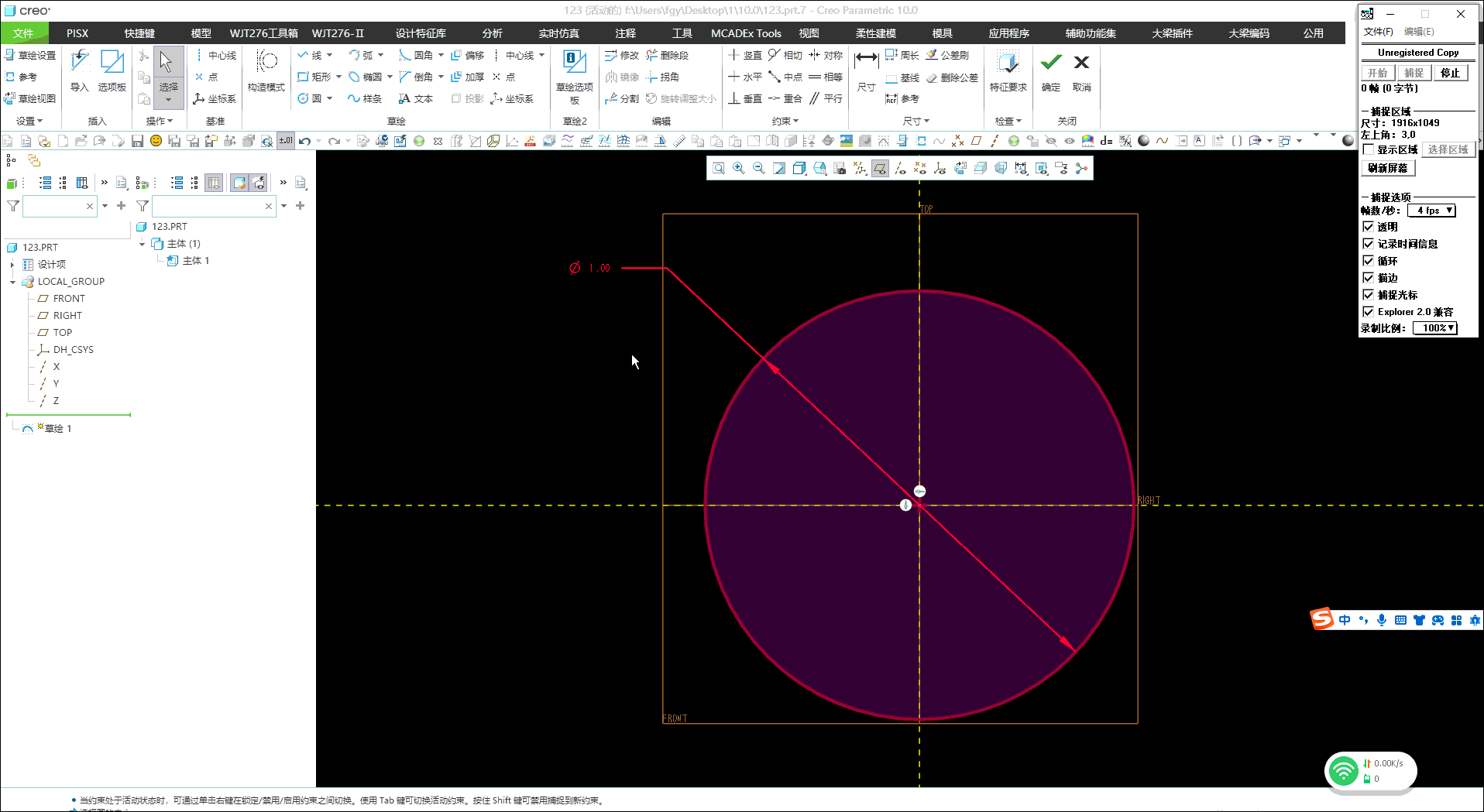Click the 1.00 diameter dimension value

599,268
